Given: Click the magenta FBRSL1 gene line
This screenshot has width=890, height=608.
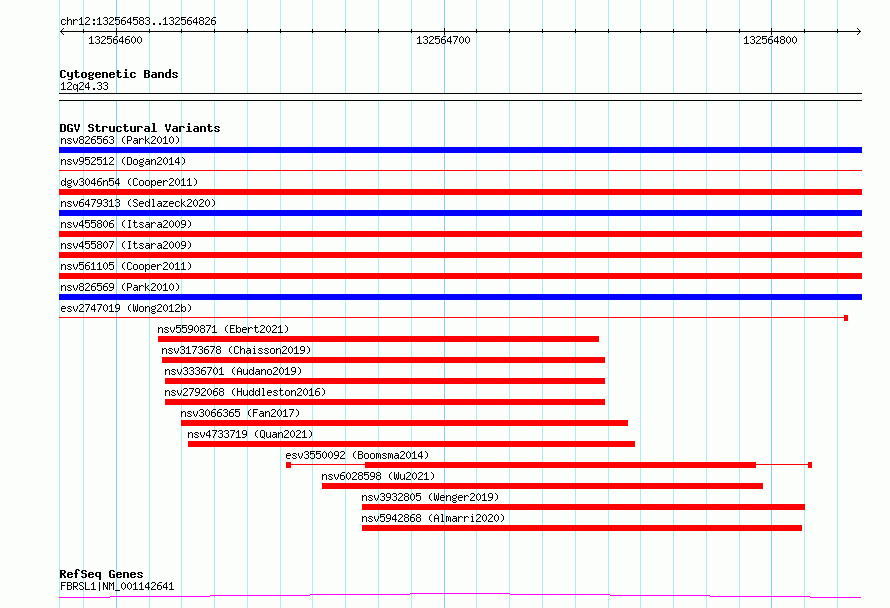Looking at the screenshot, I should coord(460,596).
